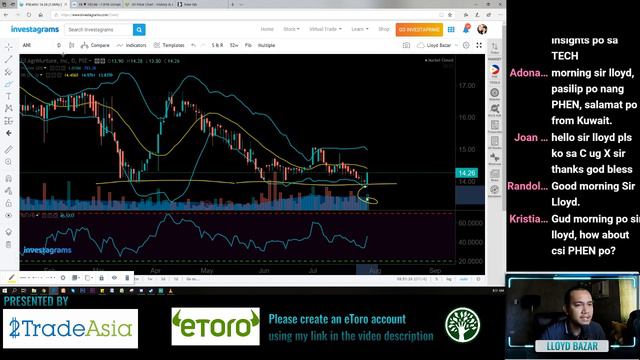Viewport: 640px width, 360px height.
Task: Select the patterns drawing tool
Action: click(x=9, y=109)
